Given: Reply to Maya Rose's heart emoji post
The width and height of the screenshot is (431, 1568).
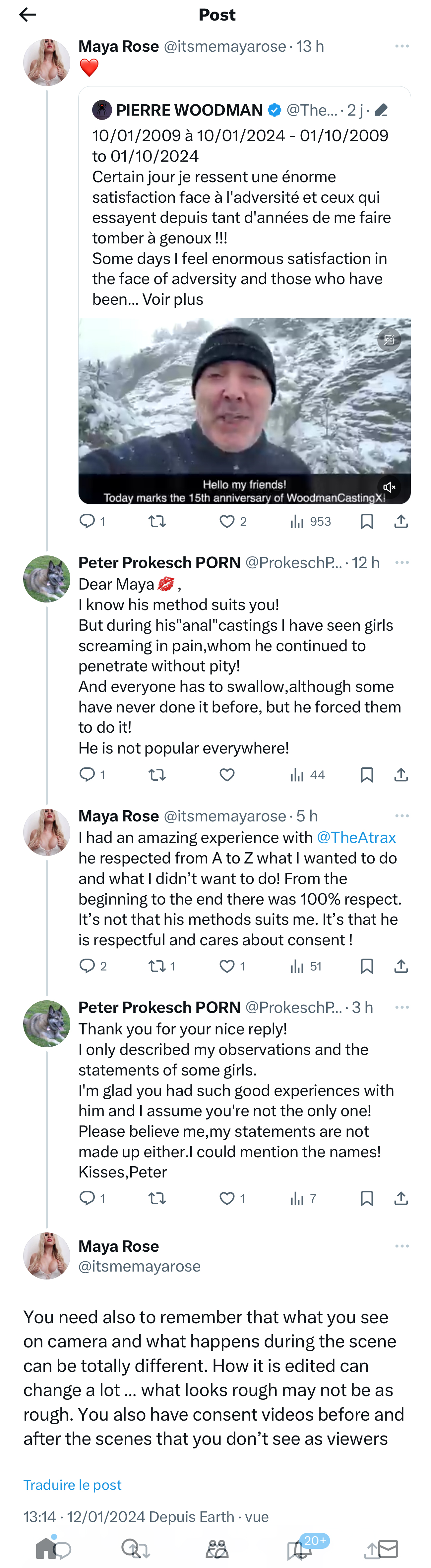Looking at the screenshot, I should [88, 521].
